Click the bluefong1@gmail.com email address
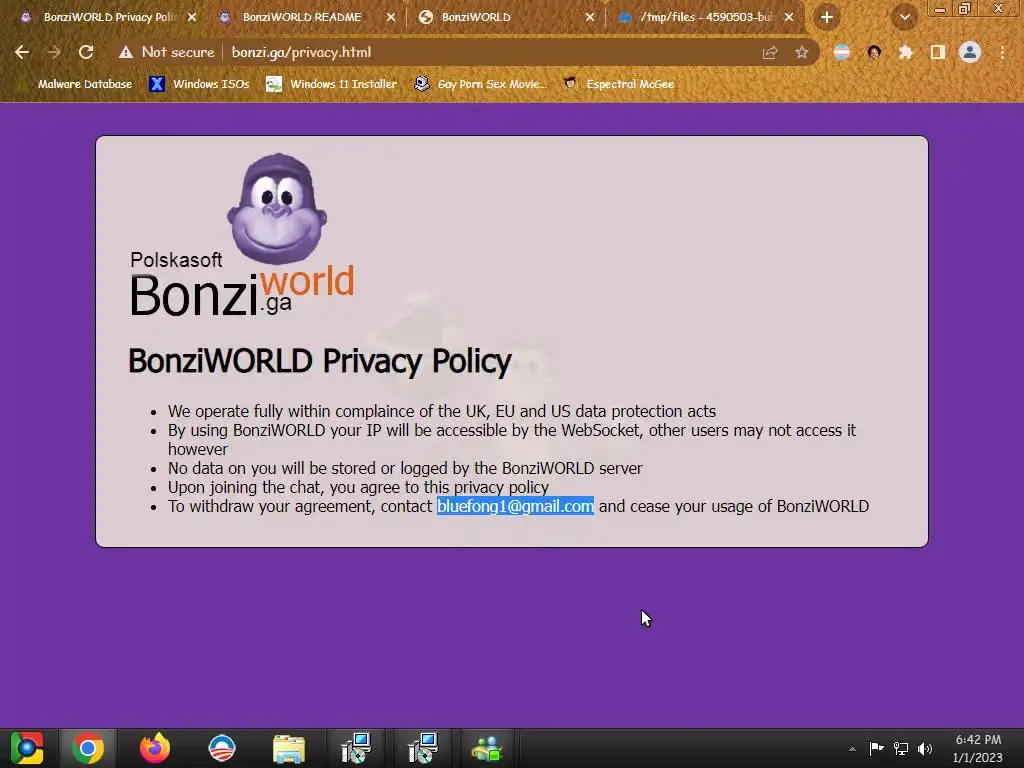The height and width of the screenshot is (768, 1024). (515, 506)
